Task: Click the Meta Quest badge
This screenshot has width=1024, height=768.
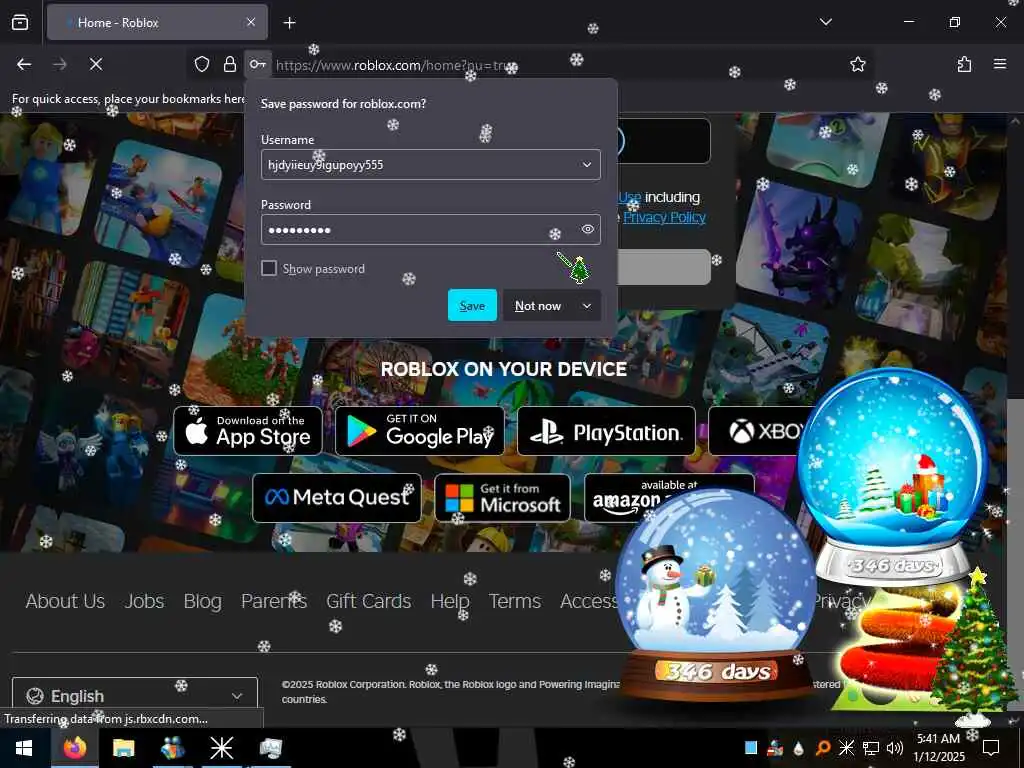Action: pos(337,498)
